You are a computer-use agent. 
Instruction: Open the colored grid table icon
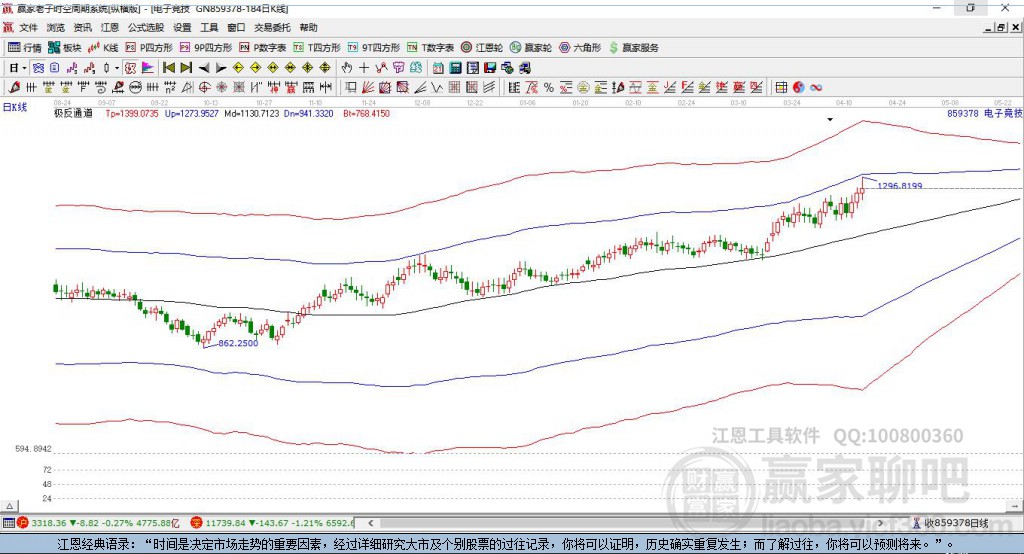(x=781, y=88)
